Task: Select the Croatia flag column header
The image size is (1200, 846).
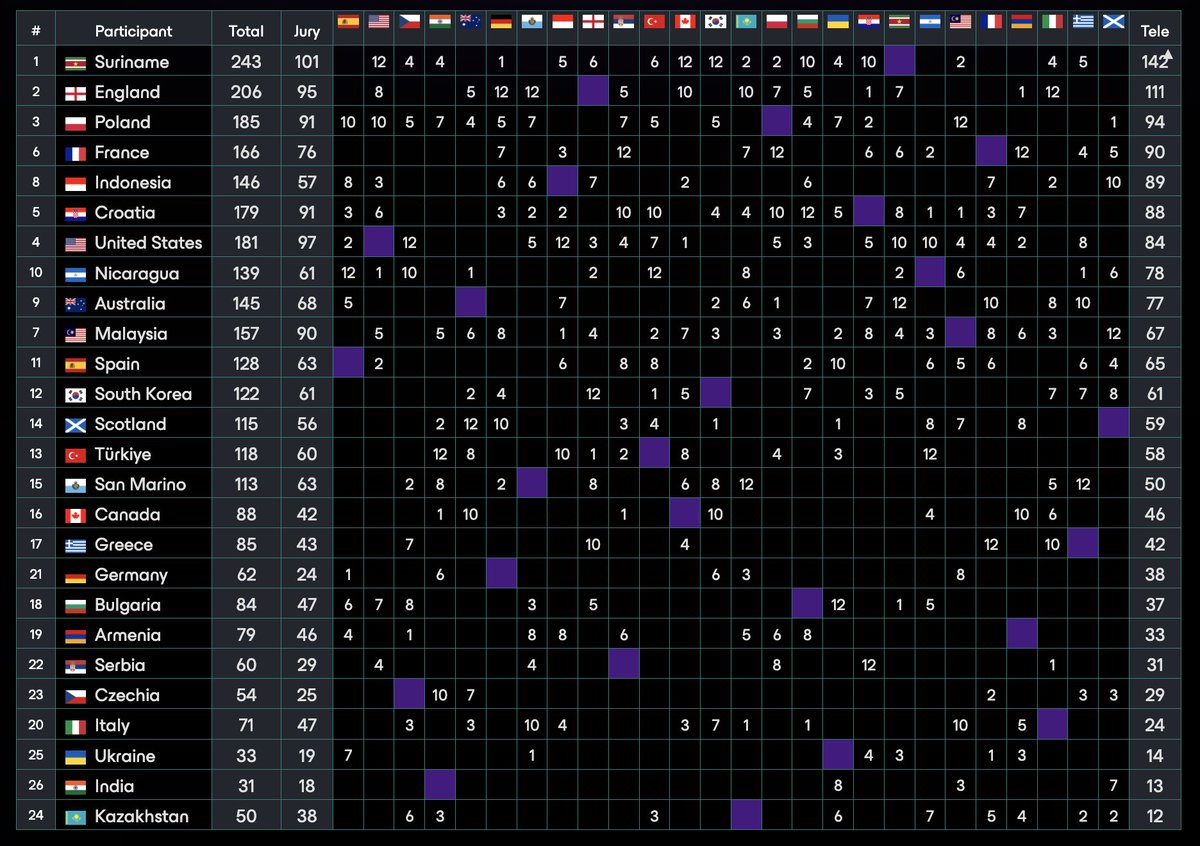Action: coord(868,21)
